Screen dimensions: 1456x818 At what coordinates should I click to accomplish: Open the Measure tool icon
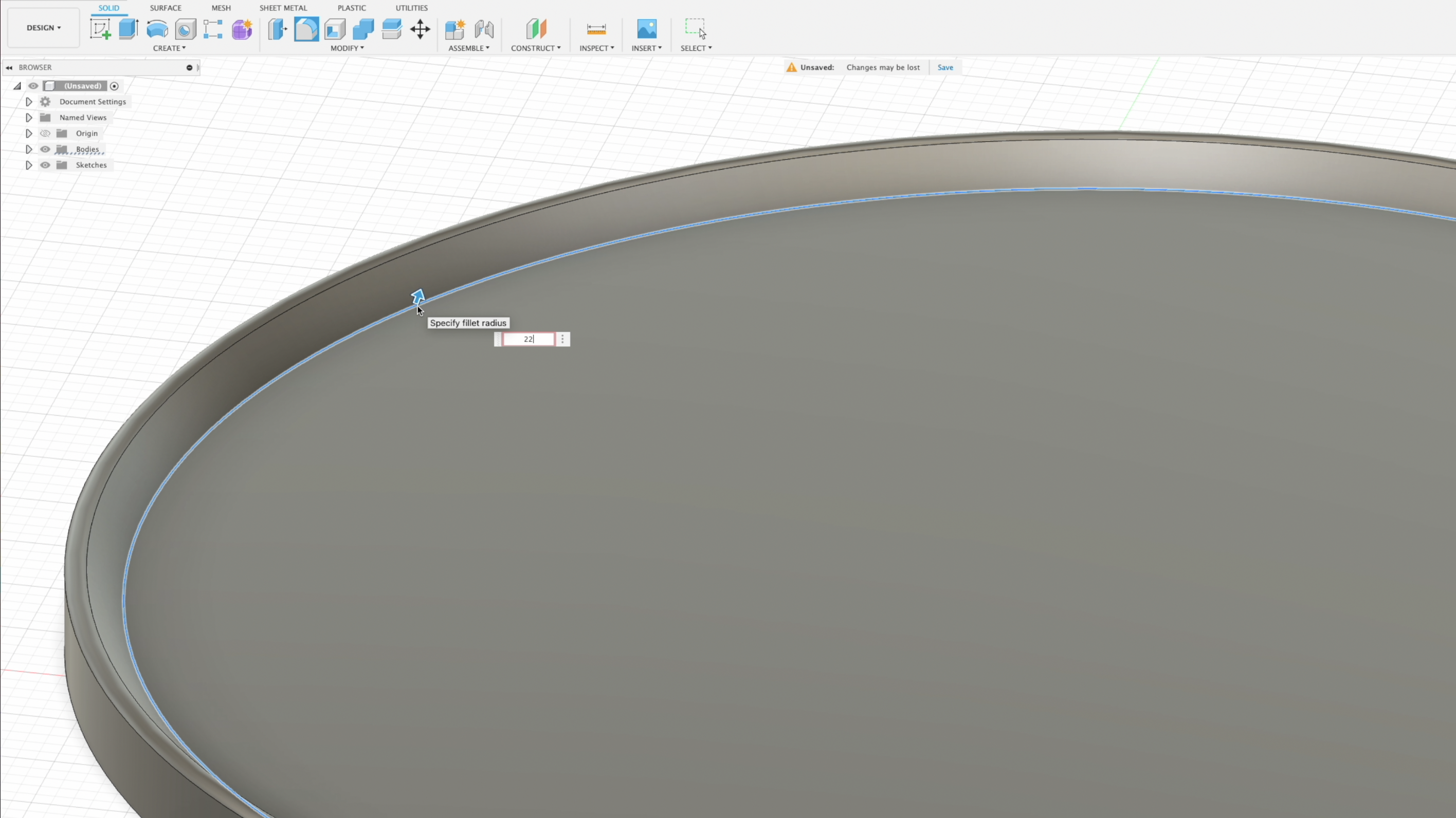pyautogui.click(x=596, y=29)
